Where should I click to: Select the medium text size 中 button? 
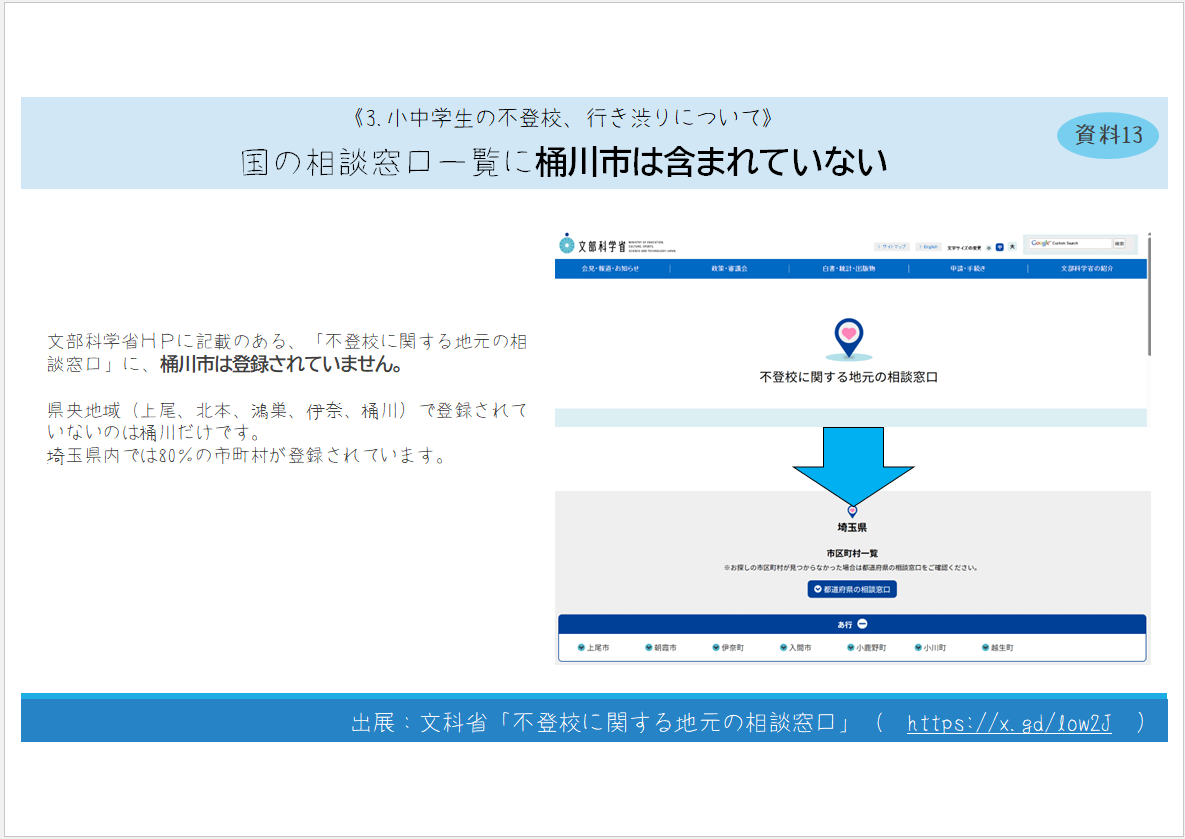pyautogui.click(x=1000, y=247)
